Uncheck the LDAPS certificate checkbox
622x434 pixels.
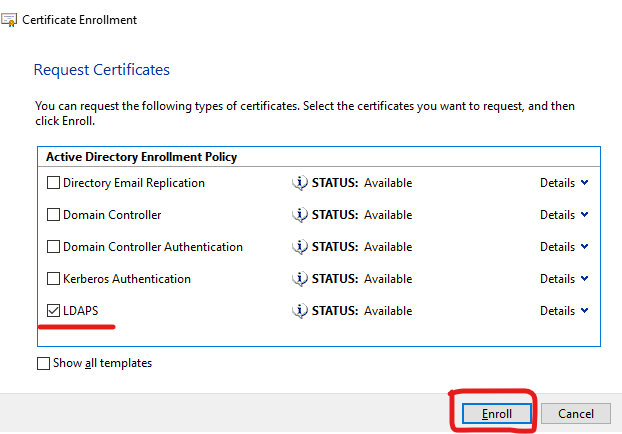54,311
